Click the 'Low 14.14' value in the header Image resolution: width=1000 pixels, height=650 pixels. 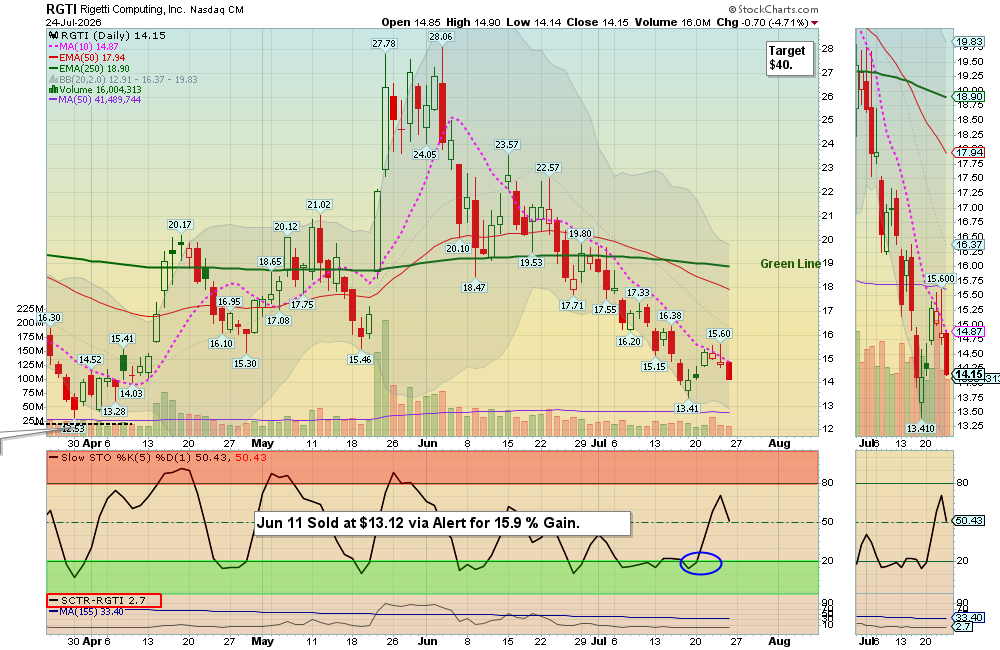534,22
